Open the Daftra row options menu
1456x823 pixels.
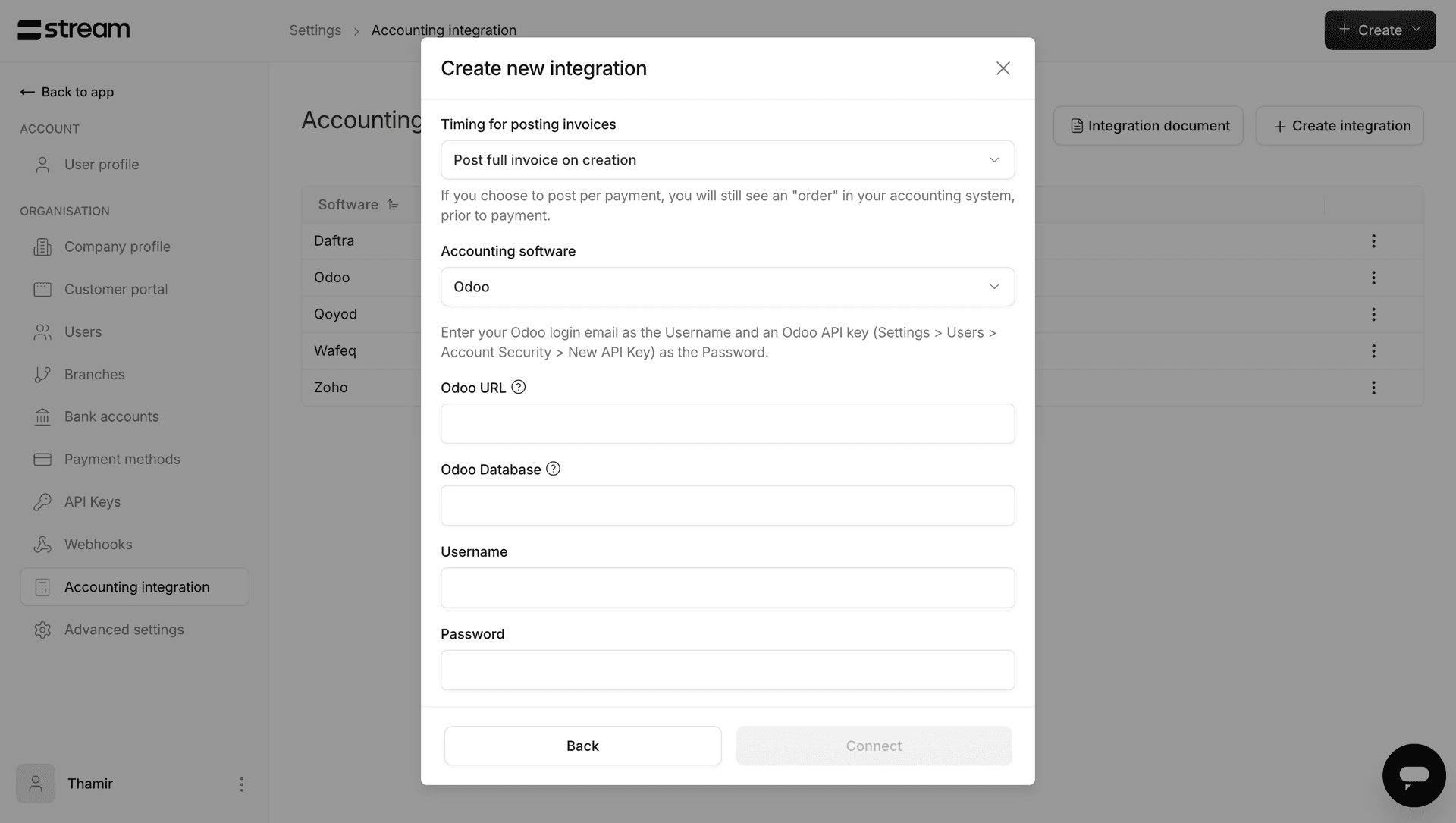click(x=1373, y=240)
